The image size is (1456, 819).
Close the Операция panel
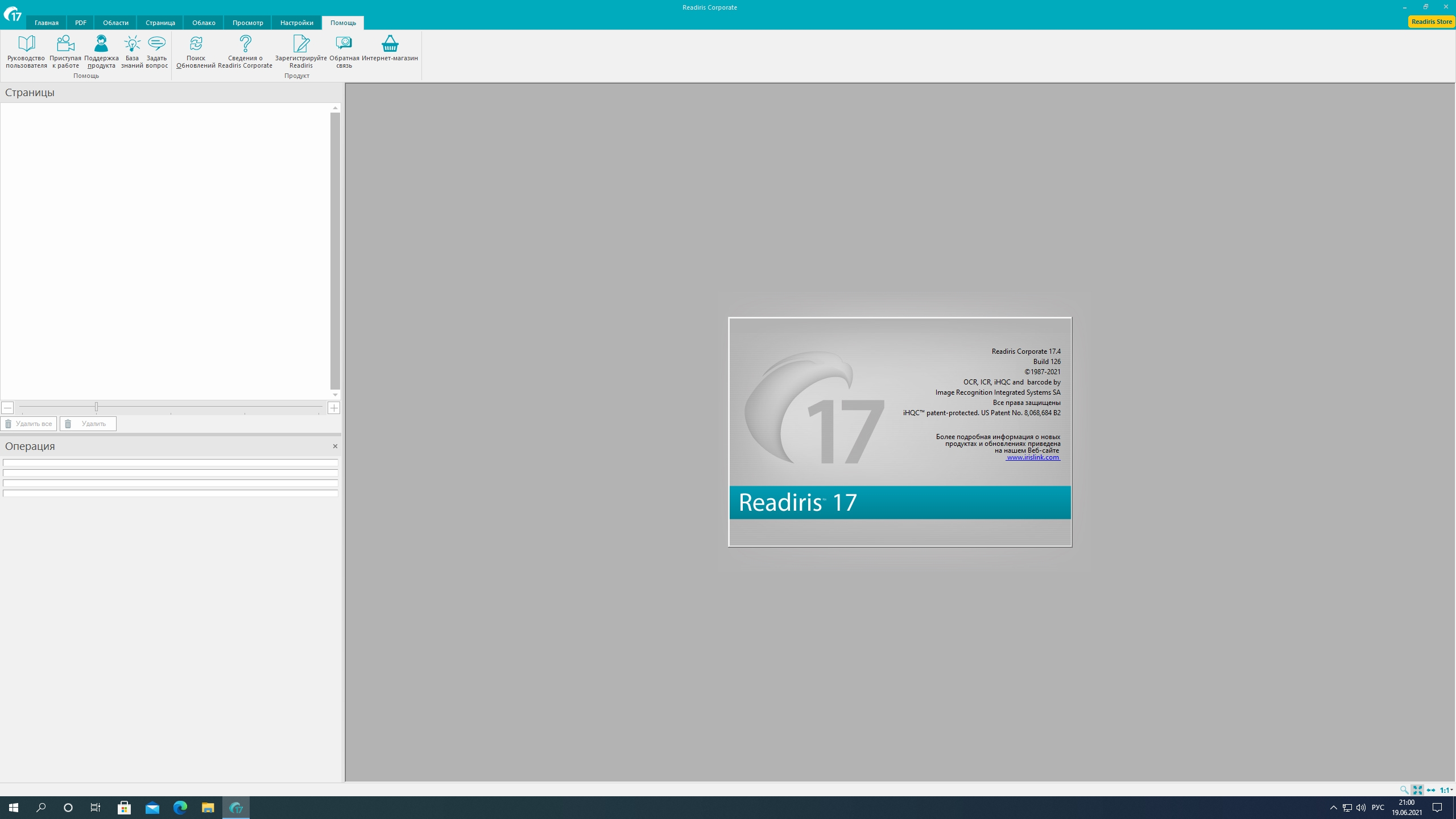[335, 446]
